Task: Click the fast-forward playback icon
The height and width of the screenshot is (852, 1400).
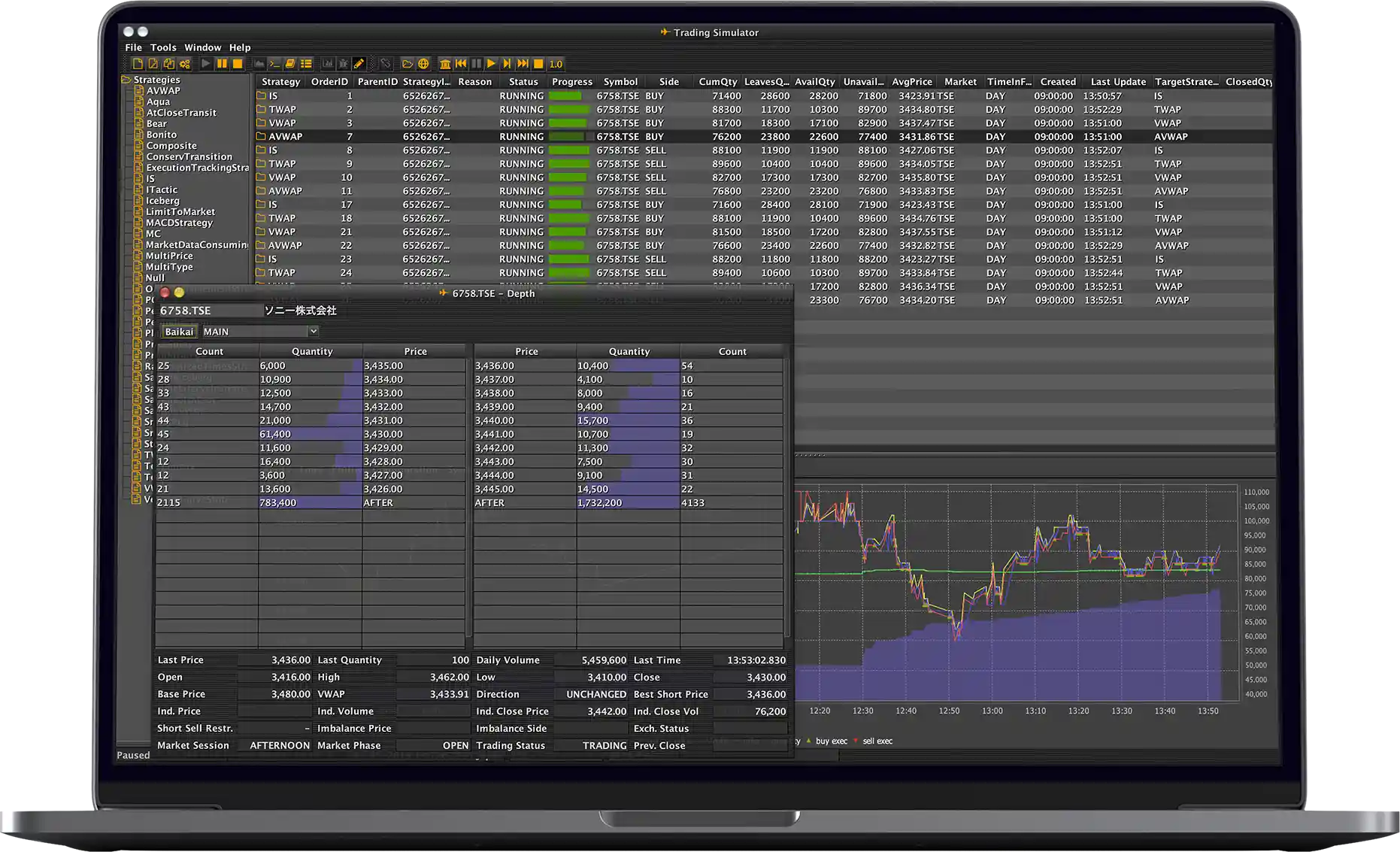Action: point(522,63)
